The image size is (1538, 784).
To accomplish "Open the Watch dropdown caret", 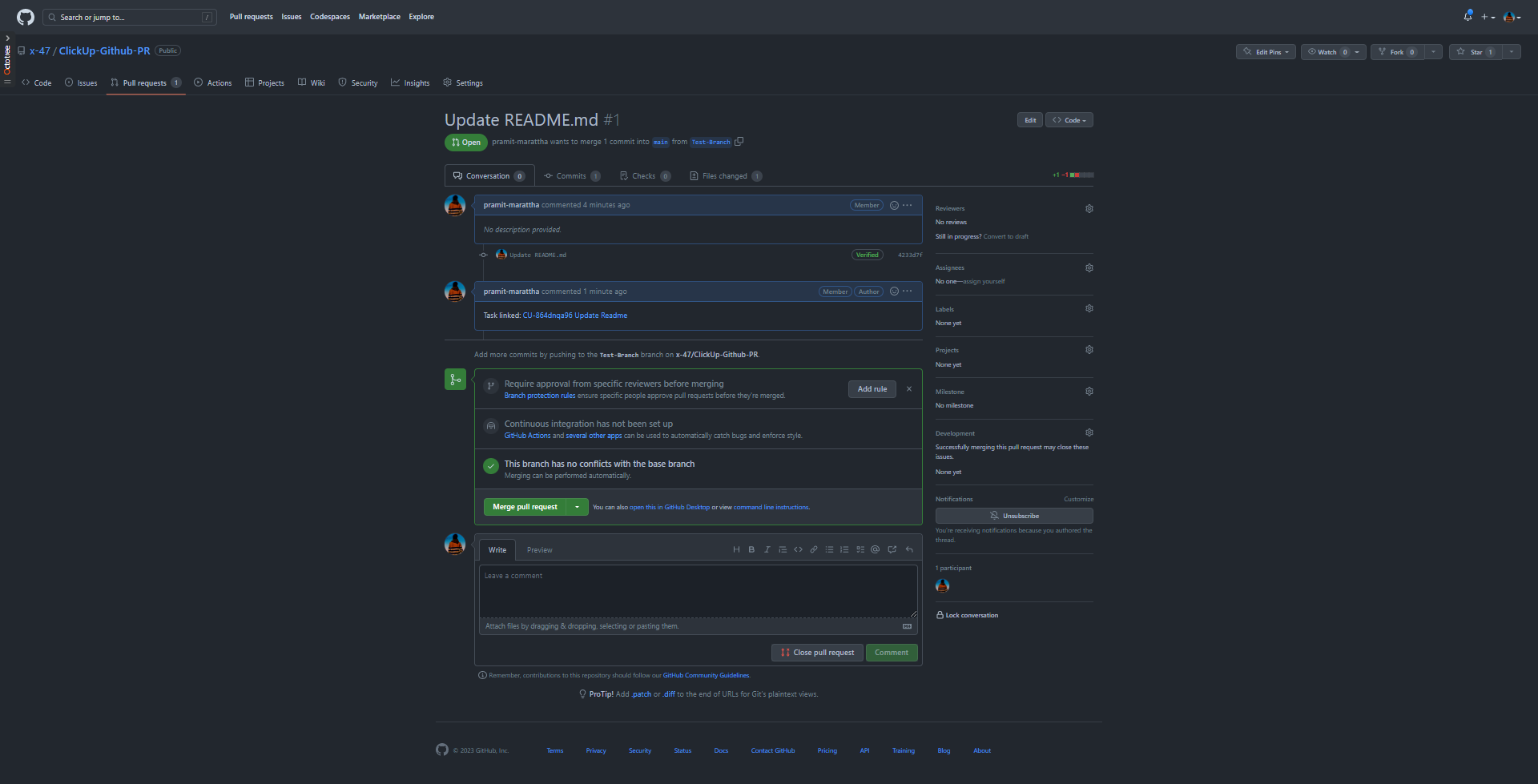I will click(1355, 51).
